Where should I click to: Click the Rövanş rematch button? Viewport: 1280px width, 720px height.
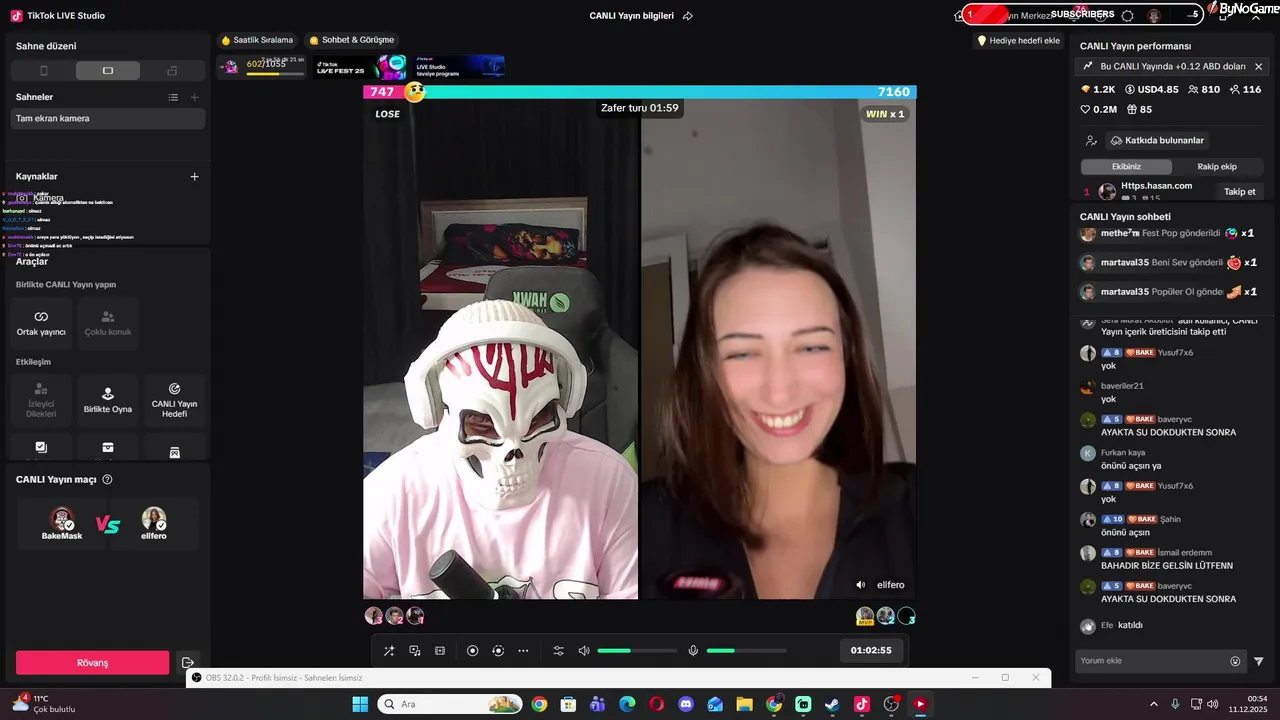point(92,663)
